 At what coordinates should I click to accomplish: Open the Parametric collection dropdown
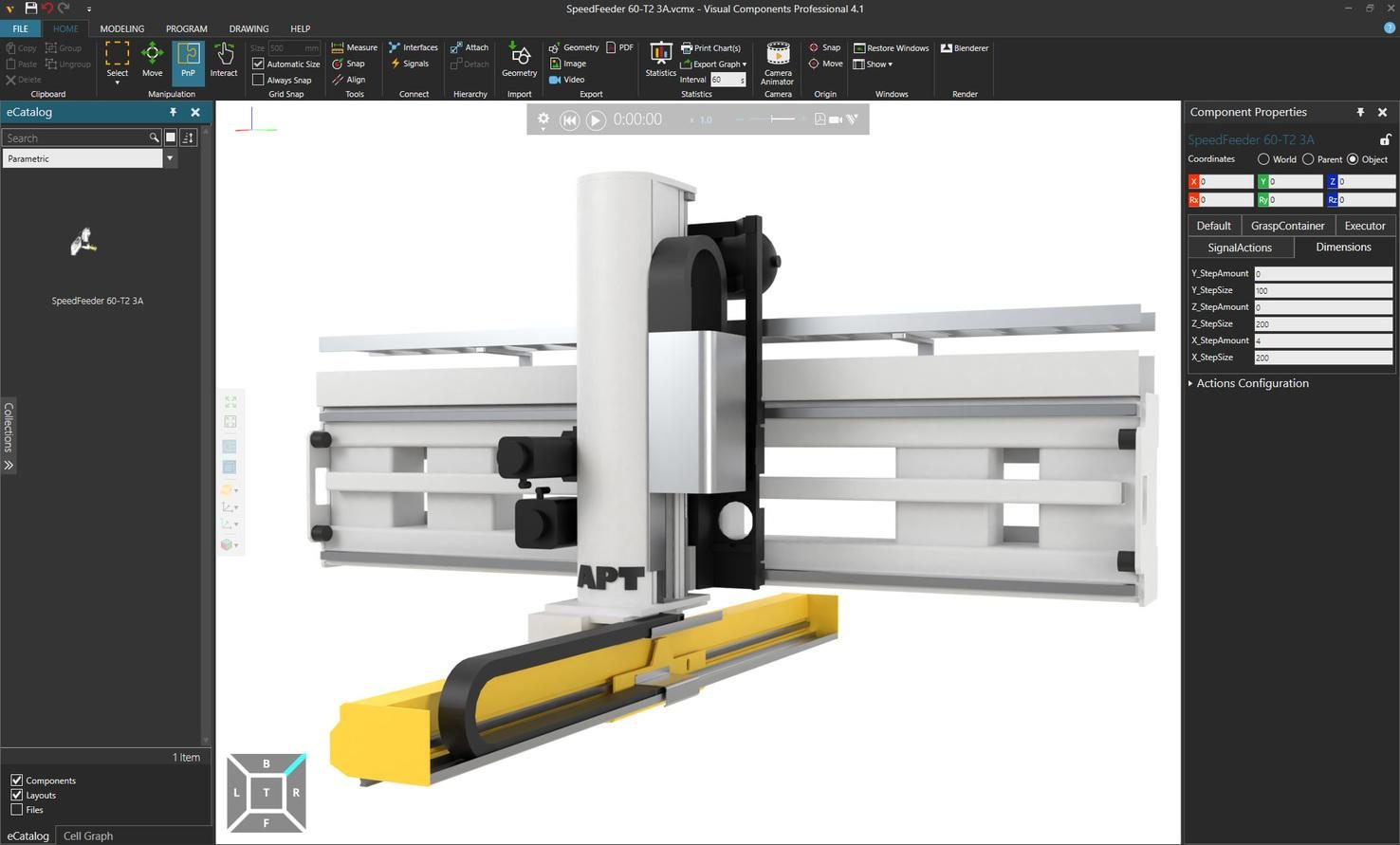click(169, 158)
